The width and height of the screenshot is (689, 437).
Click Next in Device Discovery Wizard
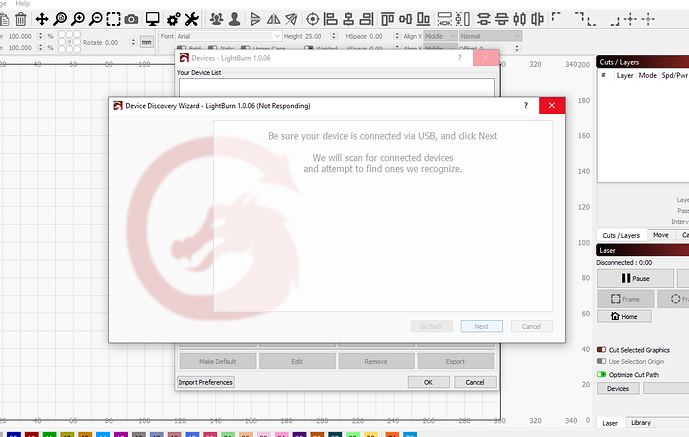point(482,326)
